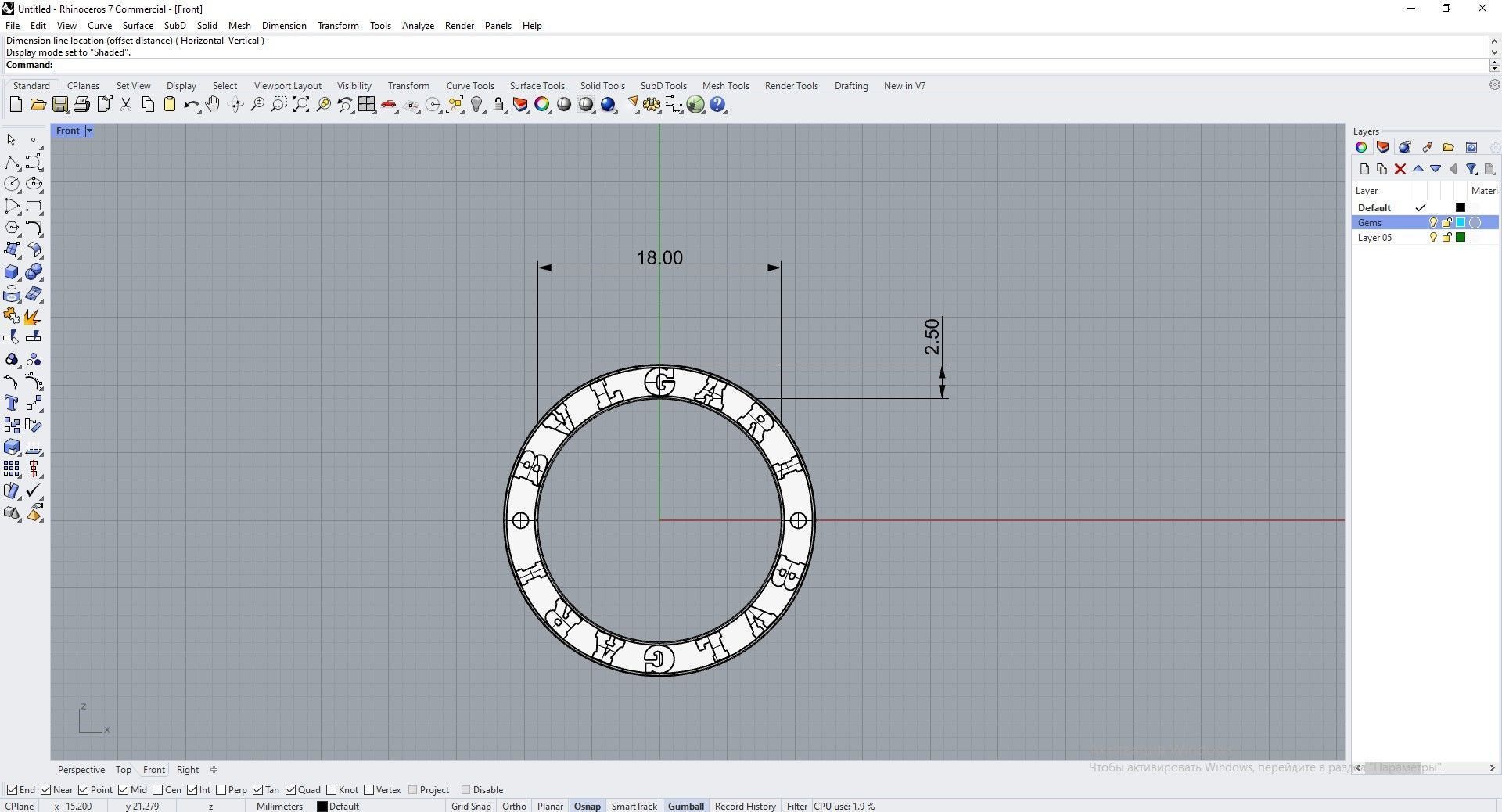The width and height of the screenshot is (1502, 812).
Task: Switch to the Perspective viewport tab
Action: pos(81,770)
